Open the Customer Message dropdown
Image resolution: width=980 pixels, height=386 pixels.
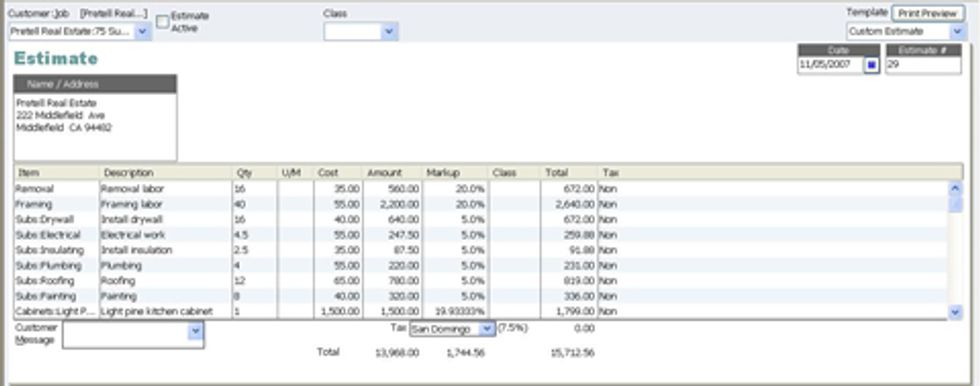coord(196,331)
